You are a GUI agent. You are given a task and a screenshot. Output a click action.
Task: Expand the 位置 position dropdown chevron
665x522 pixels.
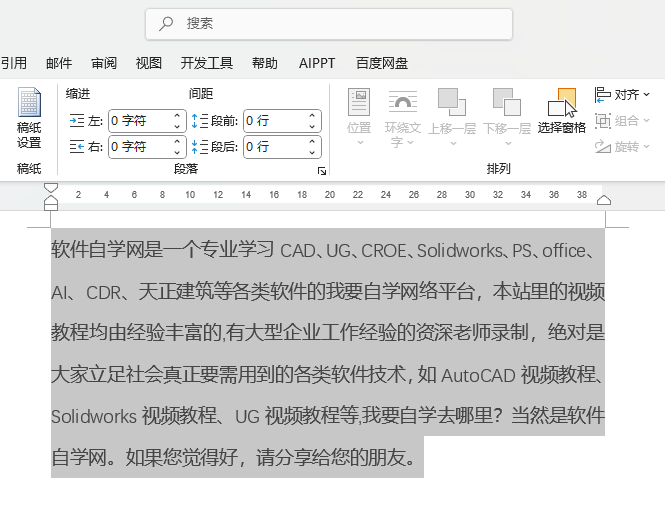click(x=360, y=142)
